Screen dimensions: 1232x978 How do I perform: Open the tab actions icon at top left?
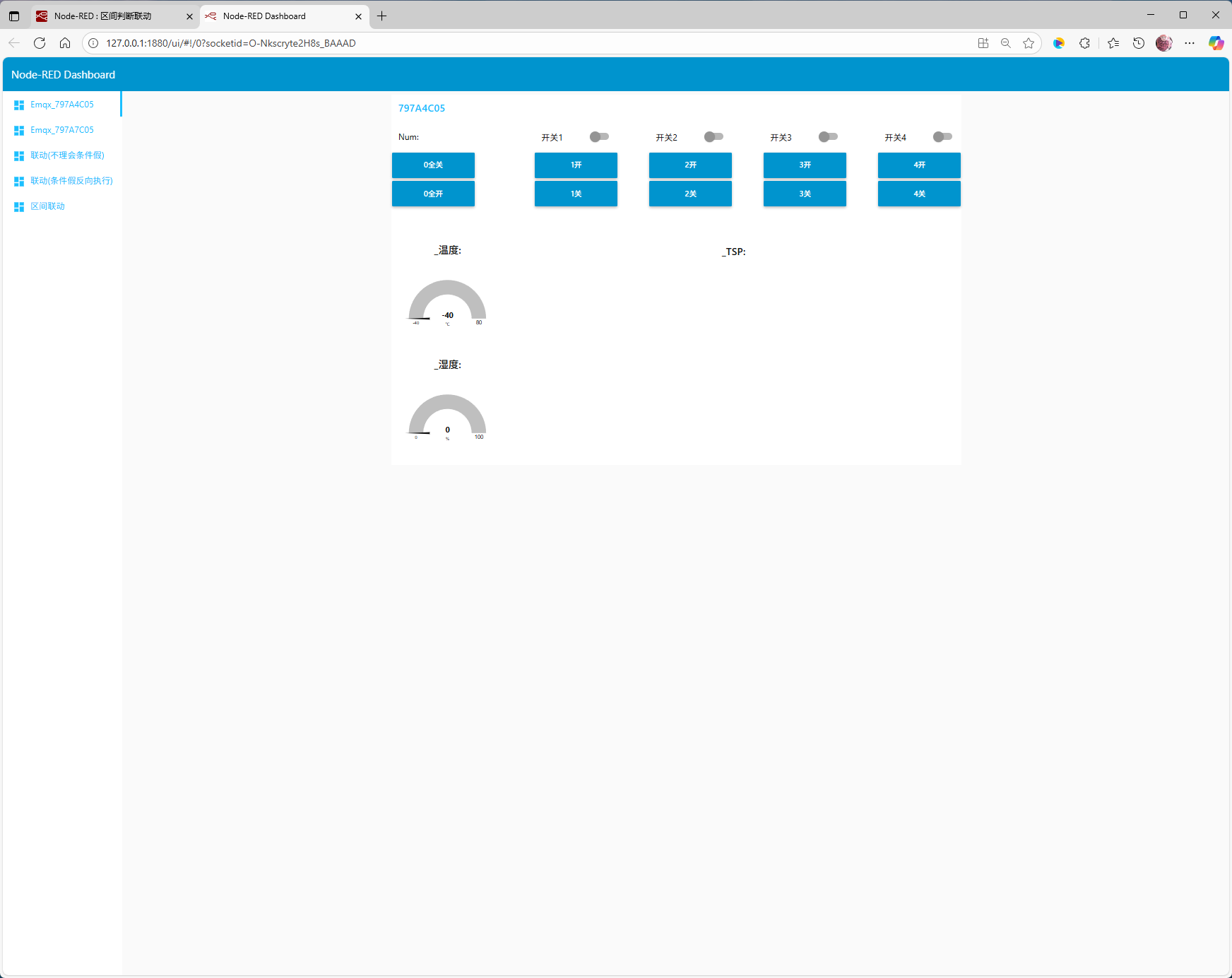[14, 16]
